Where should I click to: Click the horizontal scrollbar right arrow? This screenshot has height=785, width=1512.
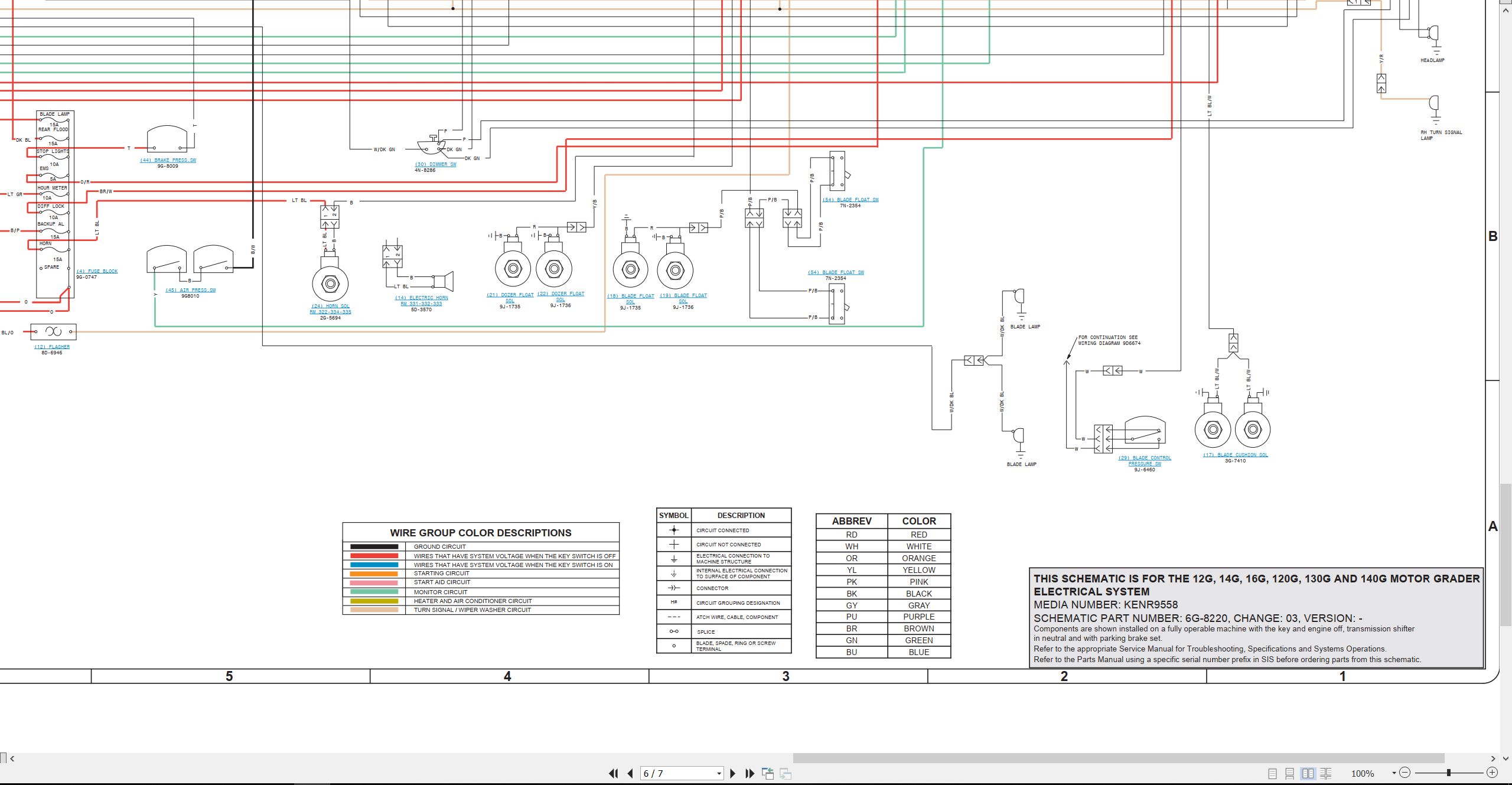(x=1493, y=758)
